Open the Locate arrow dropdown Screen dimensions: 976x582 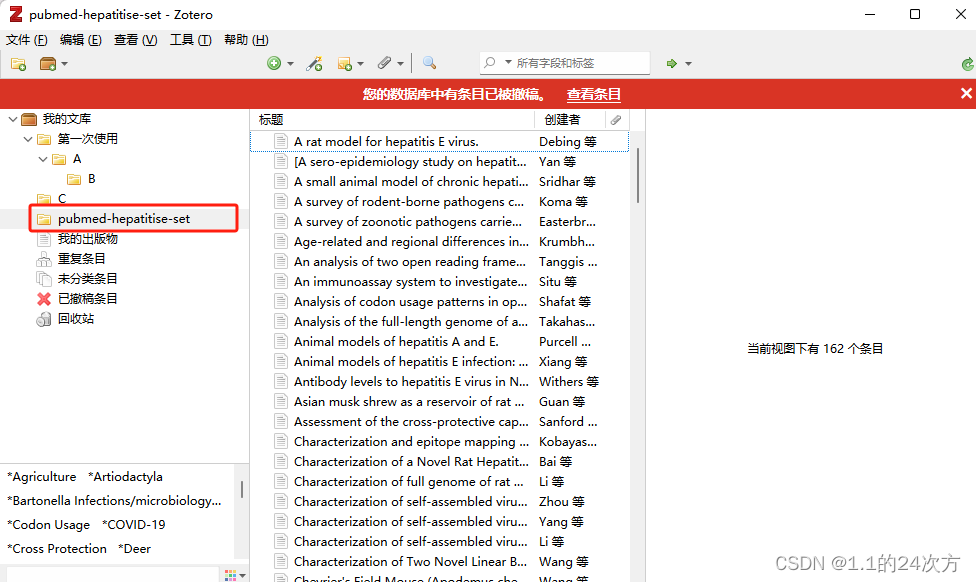[x=688, y=63]
